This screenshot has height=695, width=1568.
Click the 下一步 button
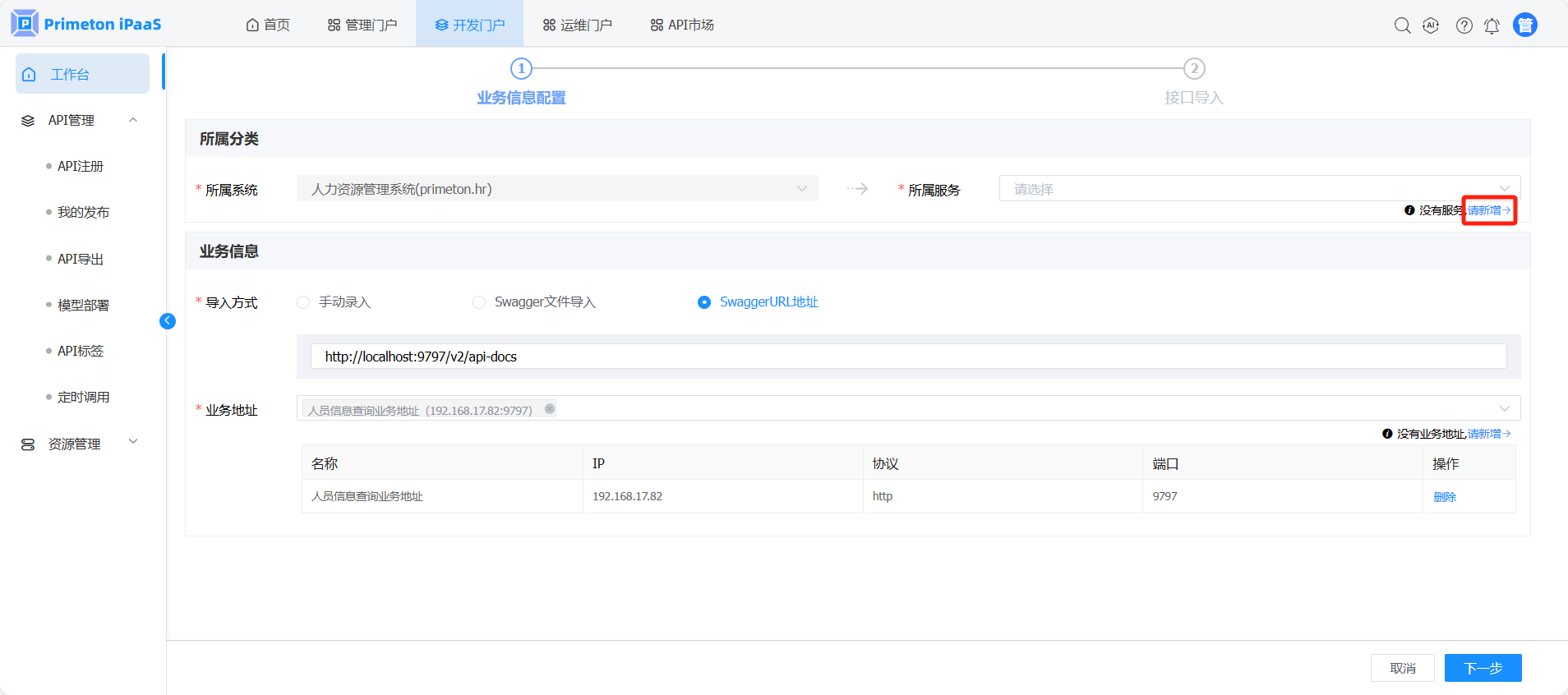click(1483, 668)
